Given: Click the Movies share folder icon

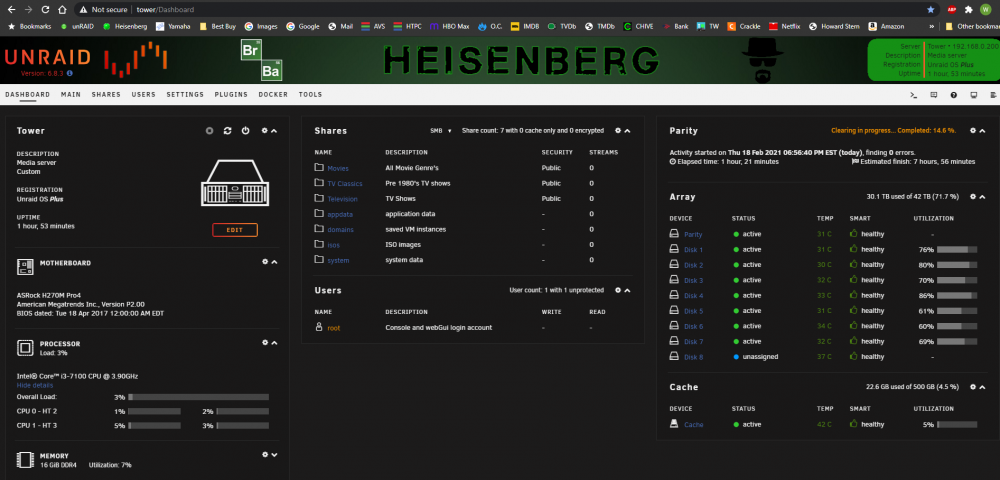Looking at the screenshot, I should [x=319, y=168].
